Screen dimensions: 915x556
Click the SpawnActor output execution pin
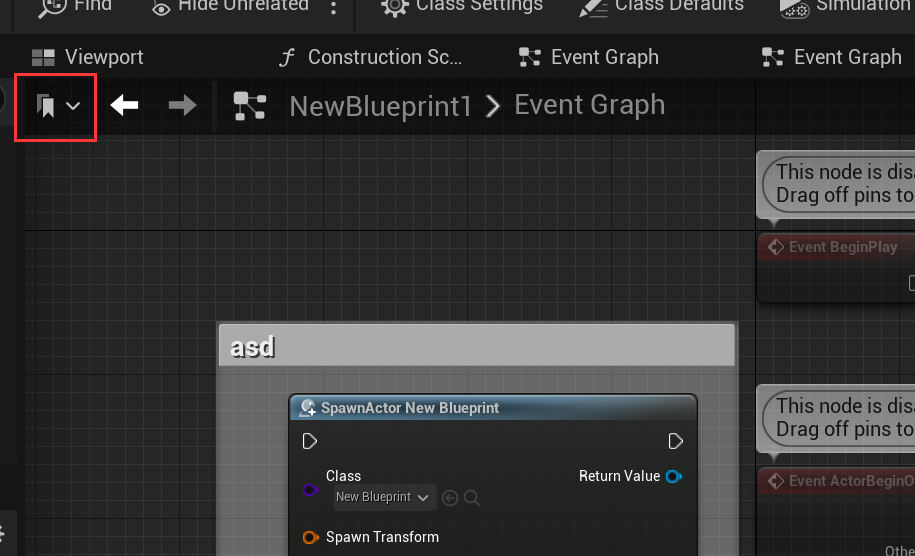pos(675,441)
